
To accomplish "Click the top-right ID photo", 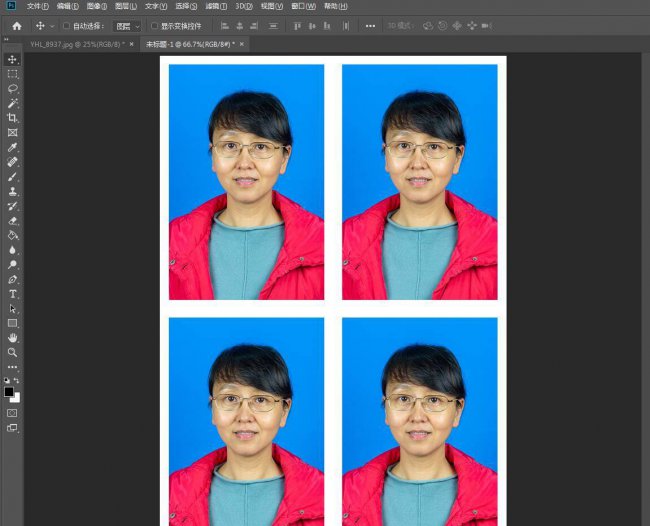I will coord(420,182).
